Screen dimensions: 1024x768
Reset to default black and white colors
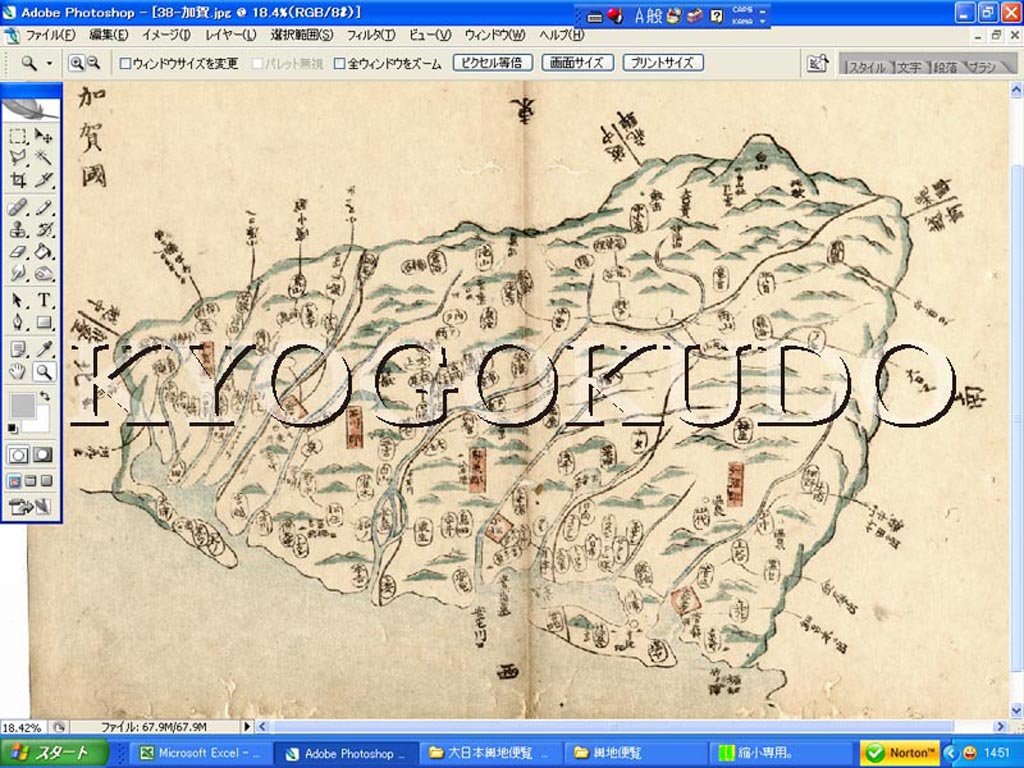click(x=12, y=428)
